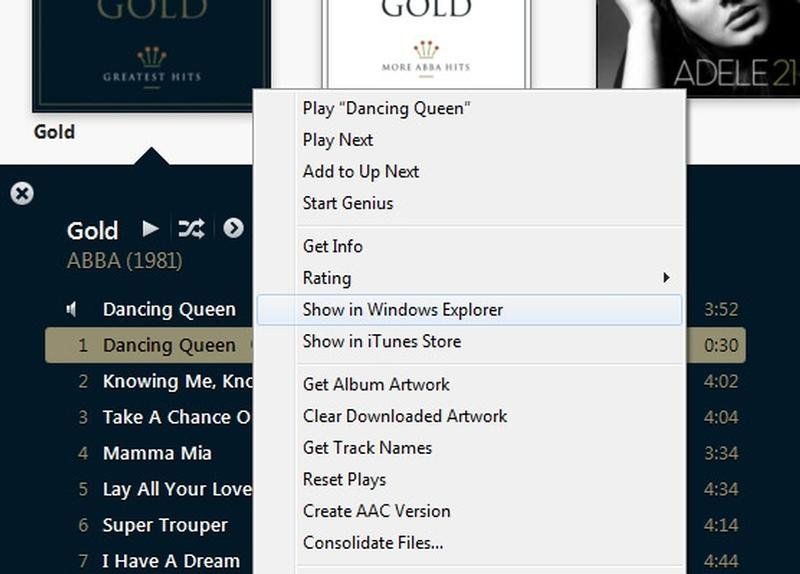Select track 6 Super Trouper
Viewport: 800px width, 574px height.
149,525
